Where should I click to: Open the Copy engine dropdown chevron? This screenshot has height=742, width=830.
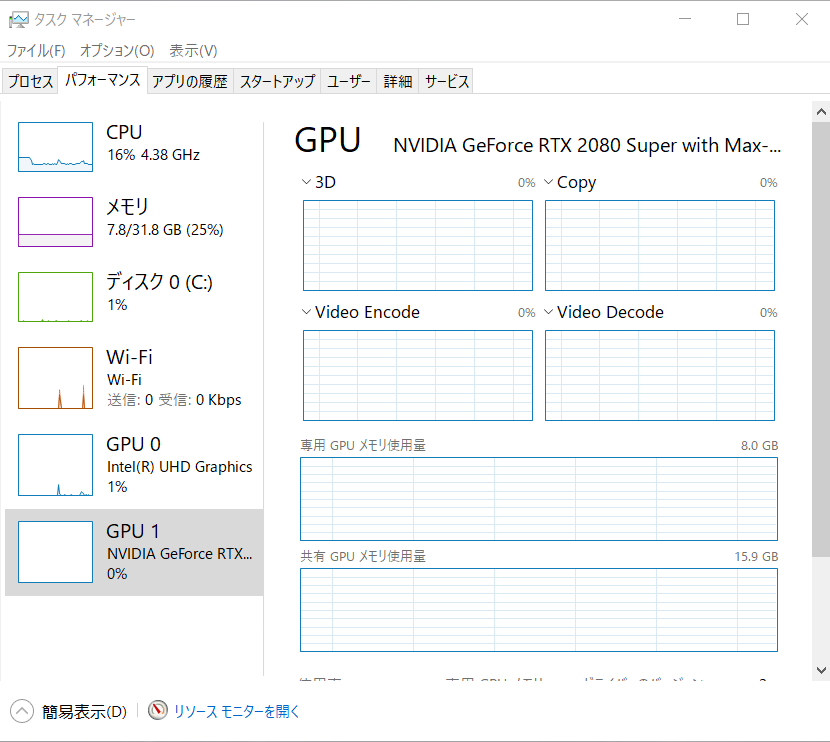point(548,182)
